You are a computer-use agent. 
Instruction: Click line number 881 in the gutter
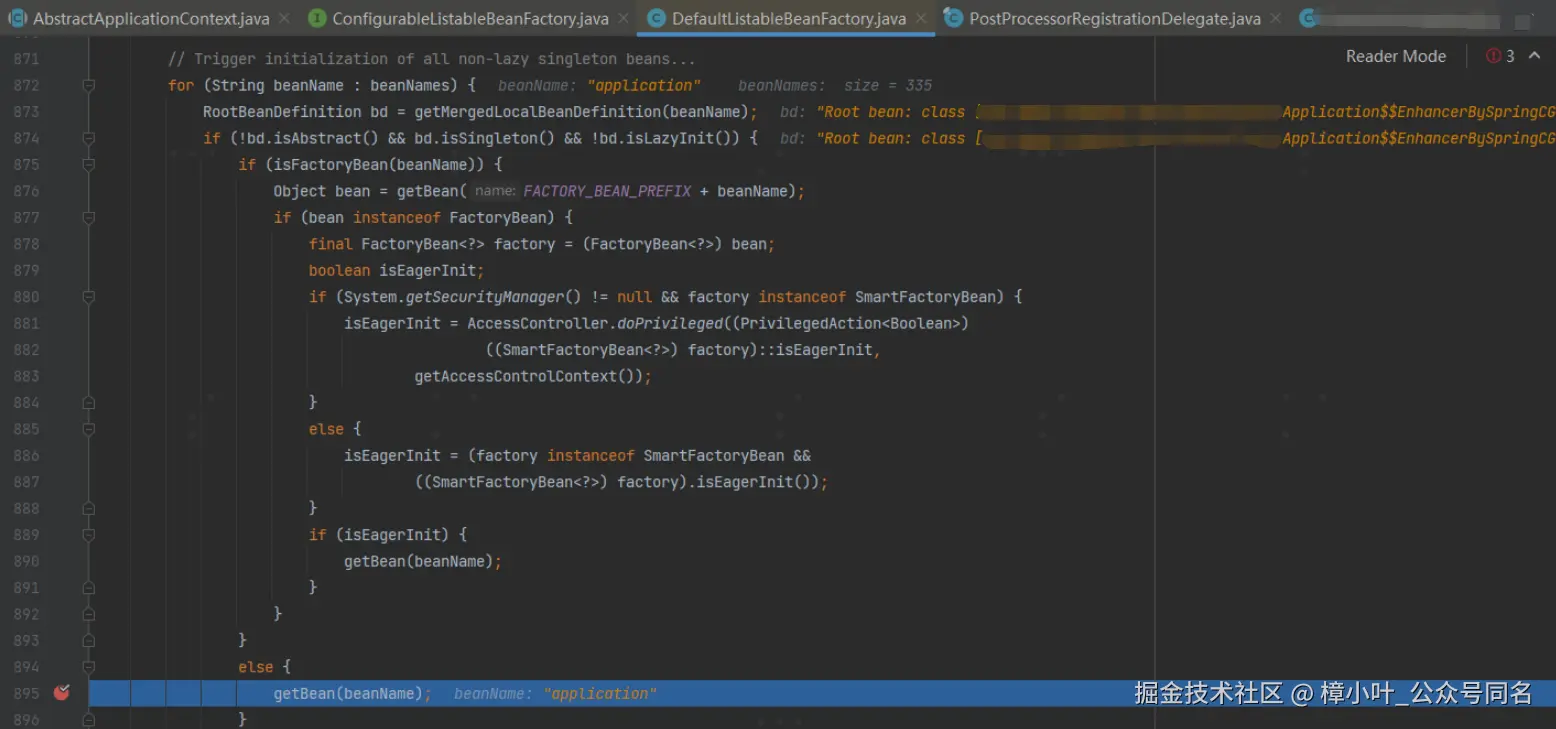tap(27, 323)
